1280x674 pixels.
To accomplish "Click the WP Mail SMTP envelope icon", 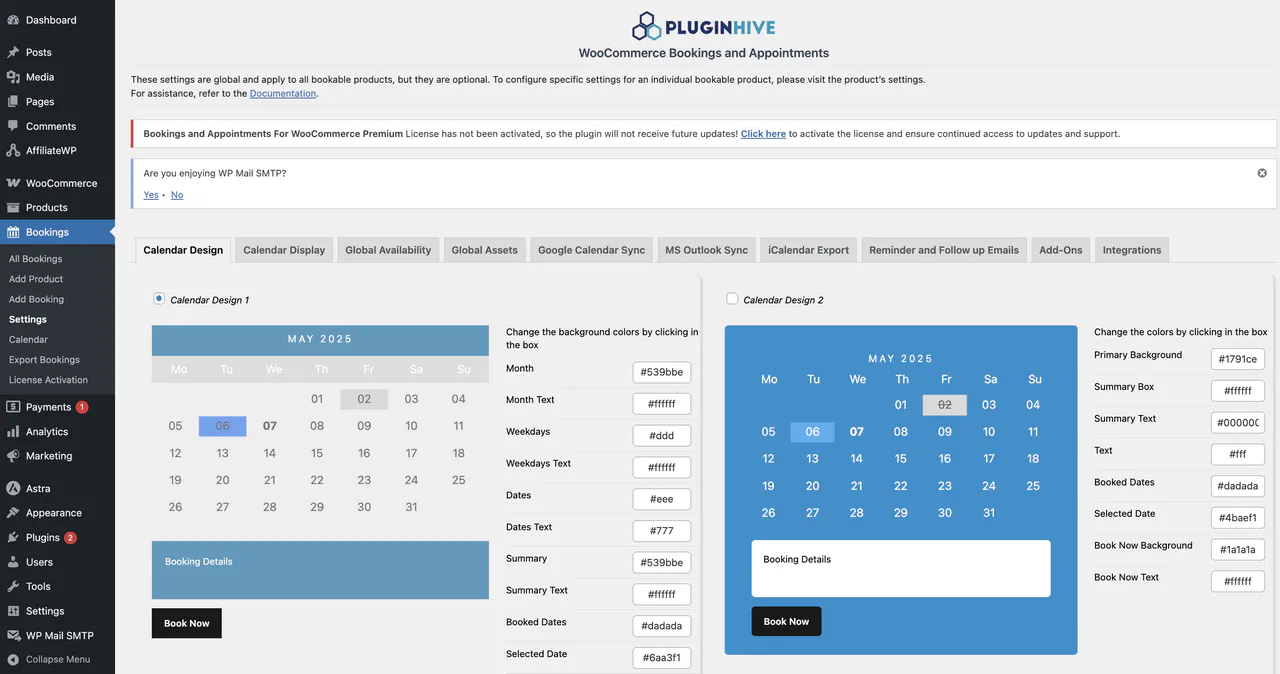I will coord(13,635).
